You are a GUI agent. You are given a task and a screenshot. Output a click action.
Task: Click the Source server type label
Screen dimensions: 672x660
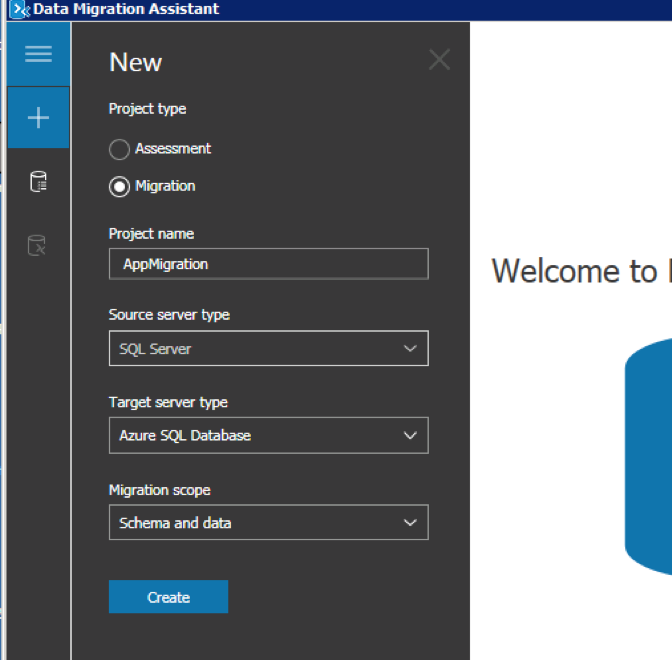(x=169, y=315)
